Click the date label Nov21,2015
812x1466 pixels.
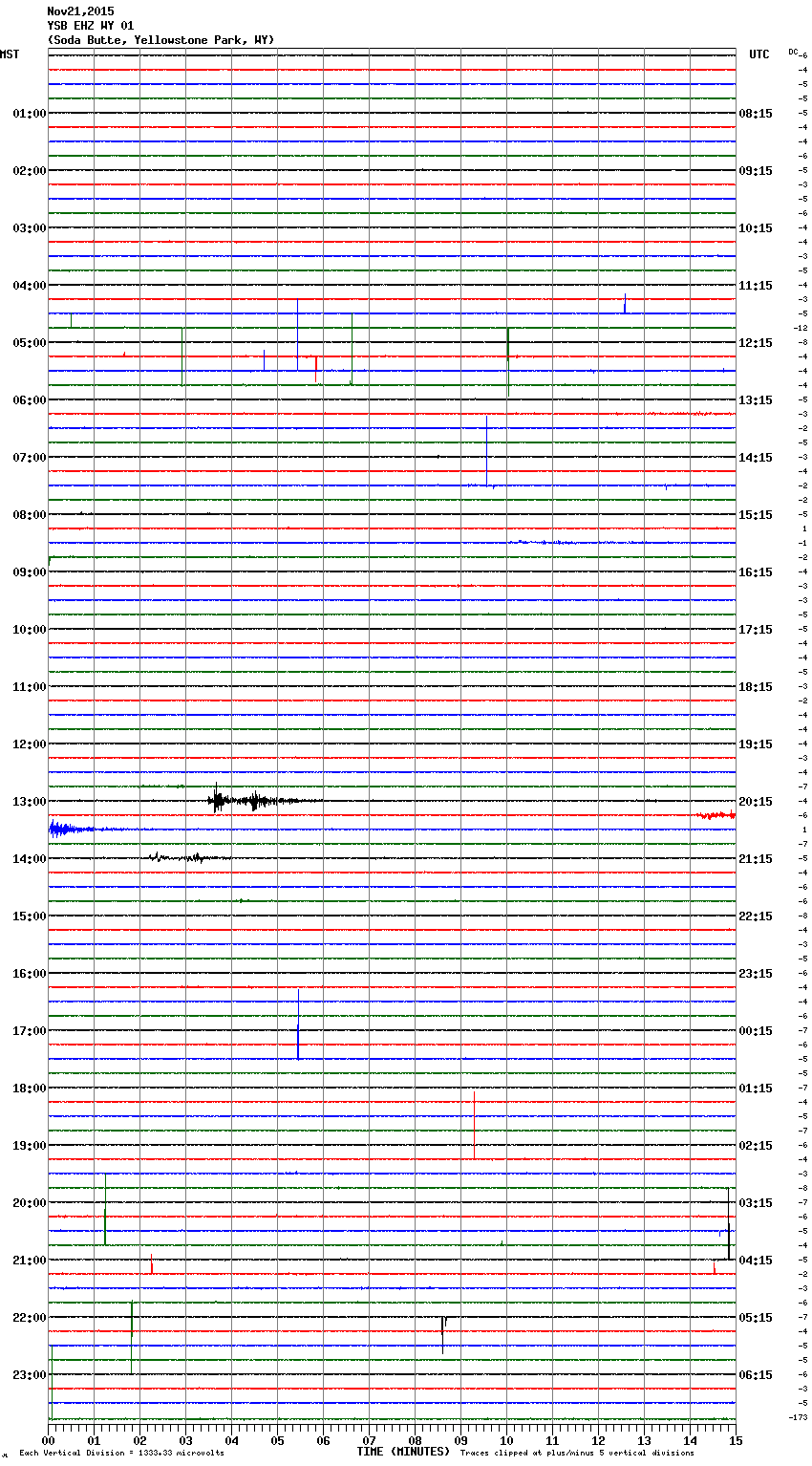coord(80,11)
